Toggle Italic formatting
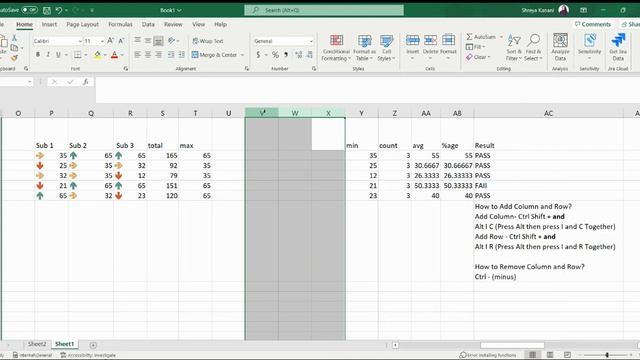Screen dimensions: 640x360 (48, 54)
